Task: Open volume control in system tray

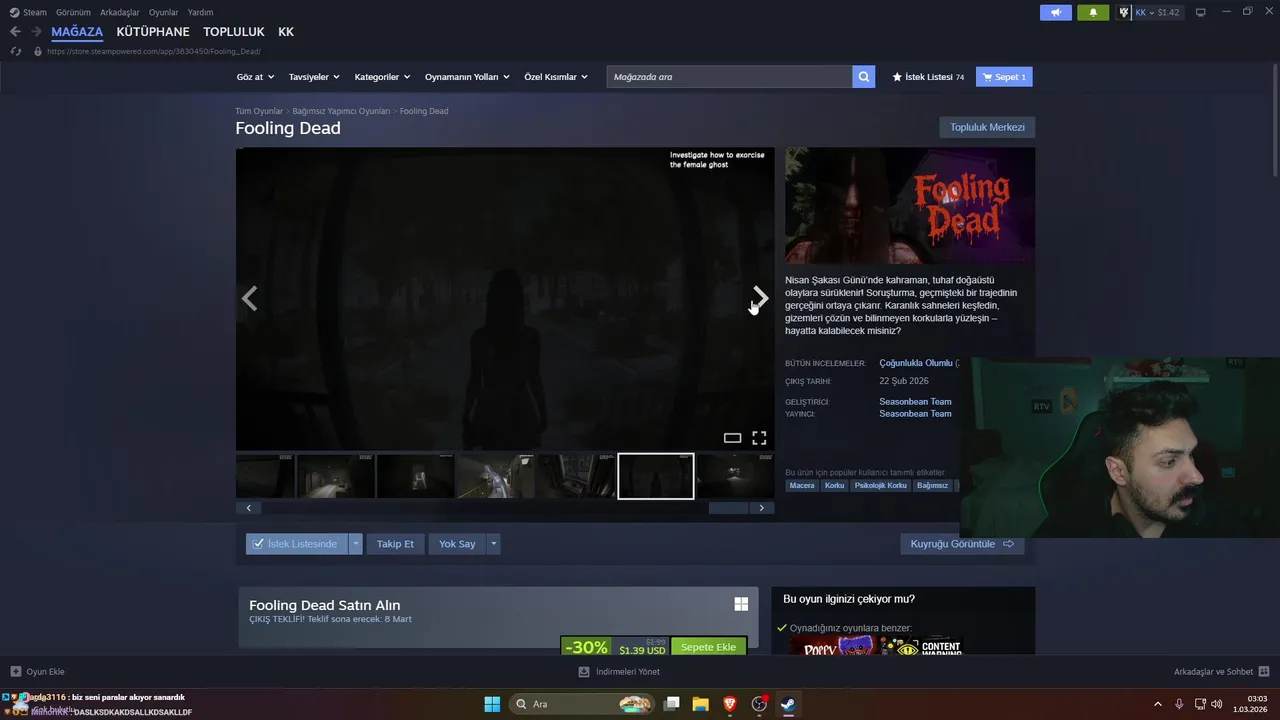Action: (1217, 704)
